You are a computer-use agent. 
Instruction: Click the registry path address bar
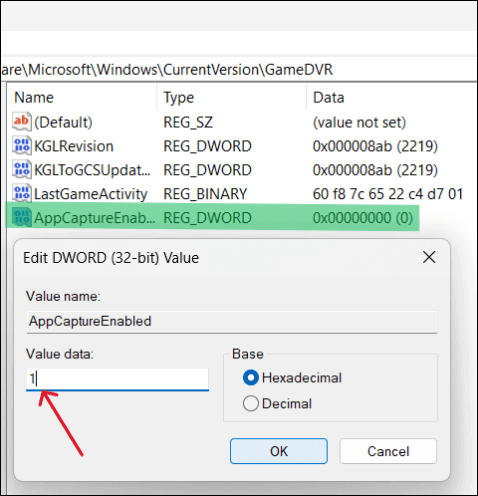[x=239, y=70]
